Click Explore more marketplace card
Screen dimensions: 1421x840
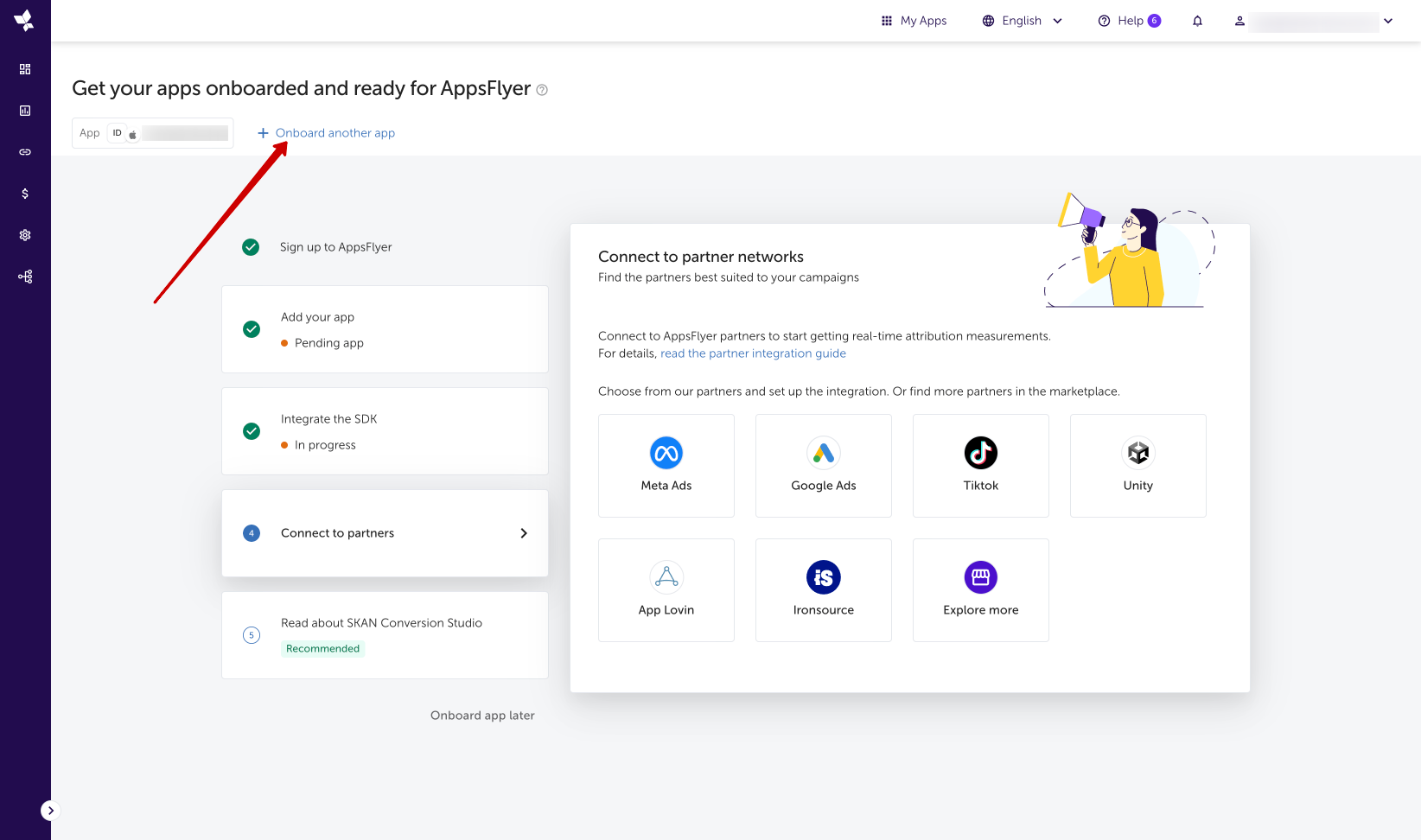click(x=981, y=590)
